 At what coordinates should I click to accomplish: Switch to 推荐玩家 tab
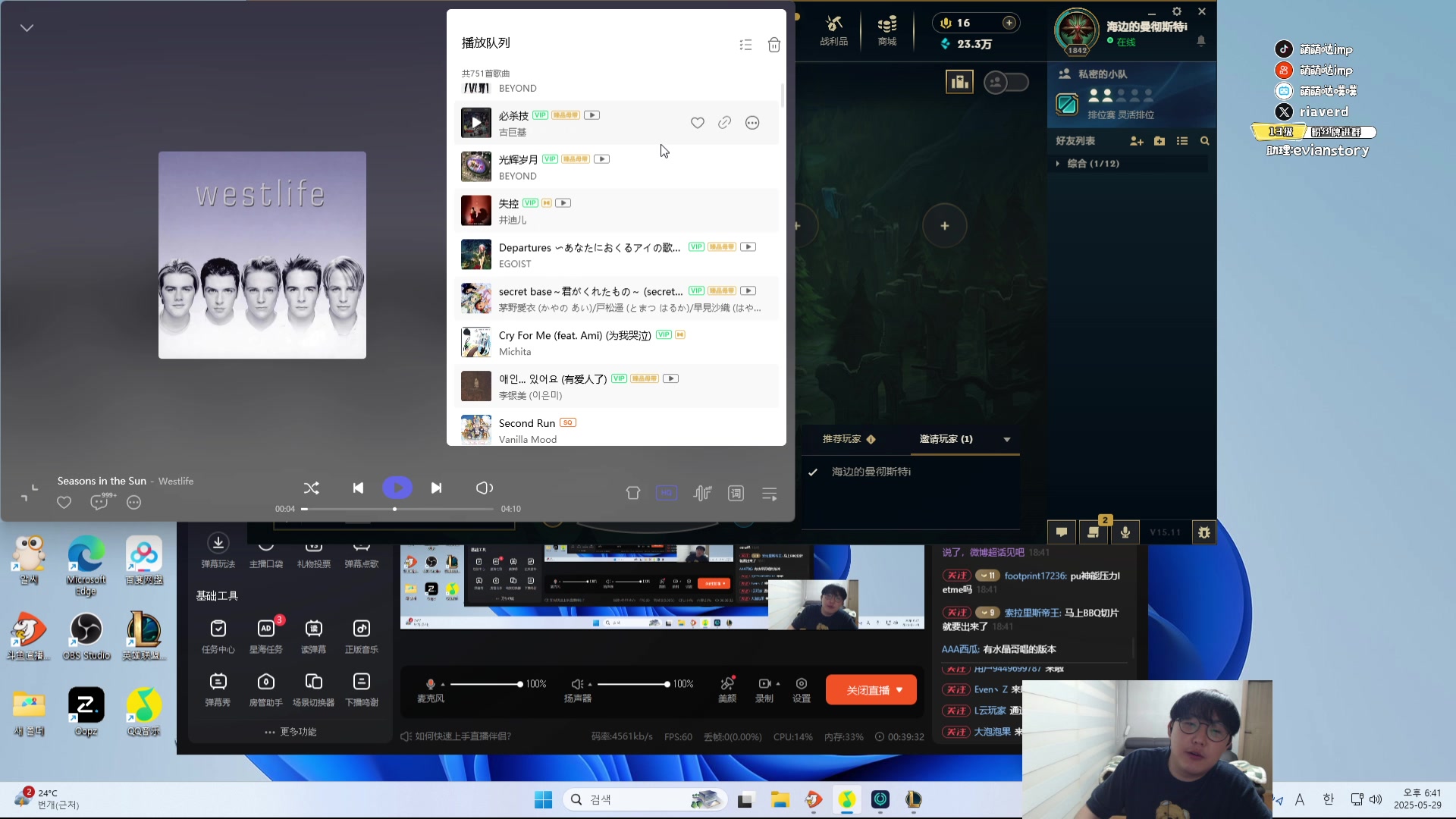click(x=849, y=439)
